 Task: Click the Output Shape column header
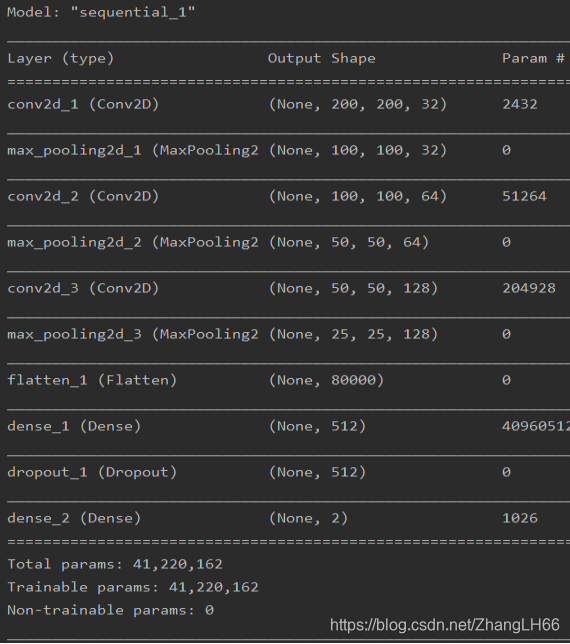322,58
